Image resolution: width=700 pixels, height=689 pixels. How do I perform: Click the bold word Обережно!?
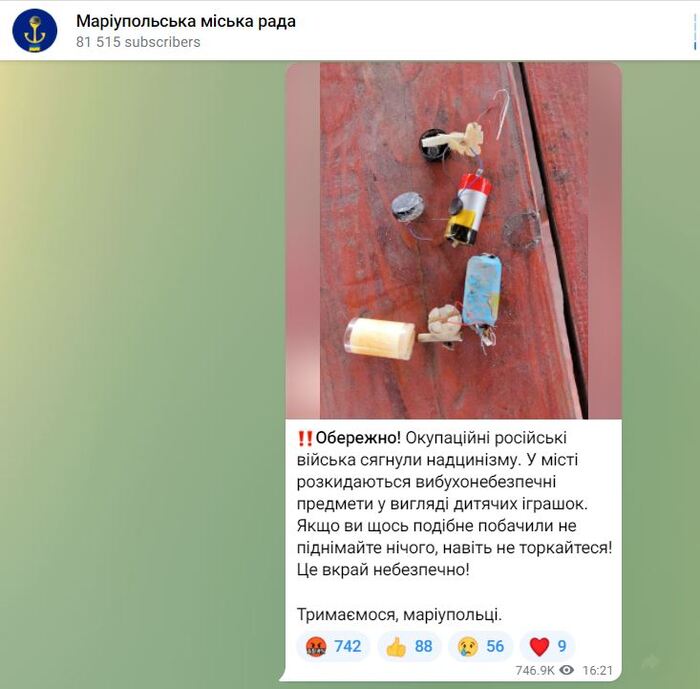tap(358, 438)
